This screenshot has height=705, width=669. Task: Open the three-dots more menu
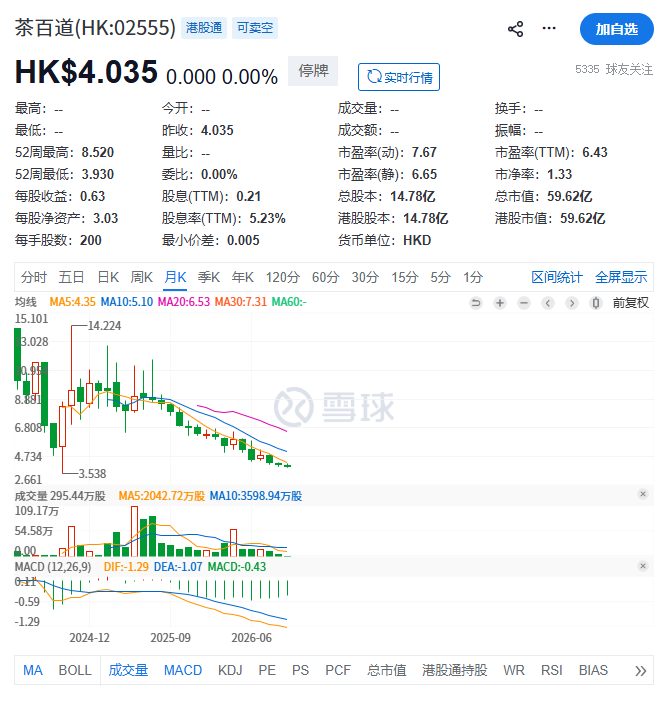[x=549, y=28]
